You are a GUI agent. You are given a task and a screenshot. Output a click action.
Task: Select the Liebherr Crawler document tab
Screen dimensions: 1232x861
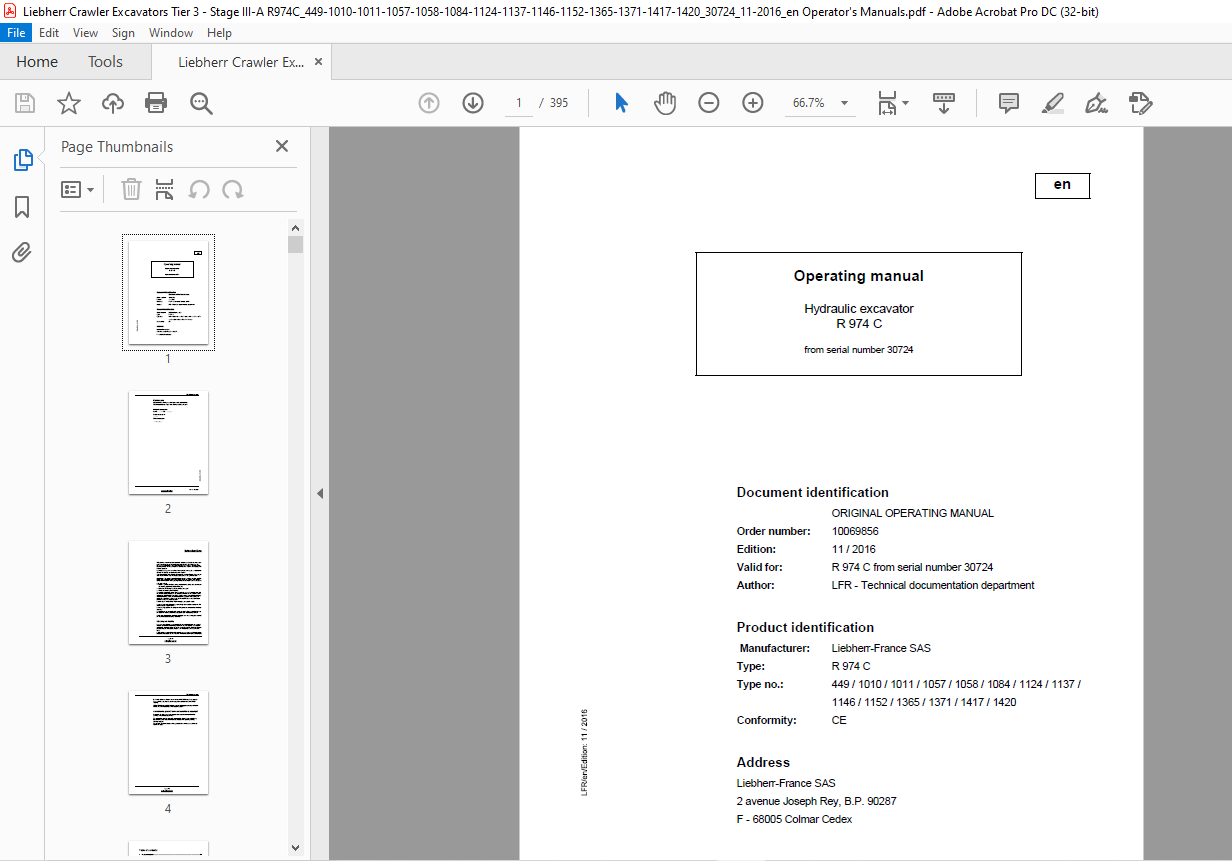point(241,62)
